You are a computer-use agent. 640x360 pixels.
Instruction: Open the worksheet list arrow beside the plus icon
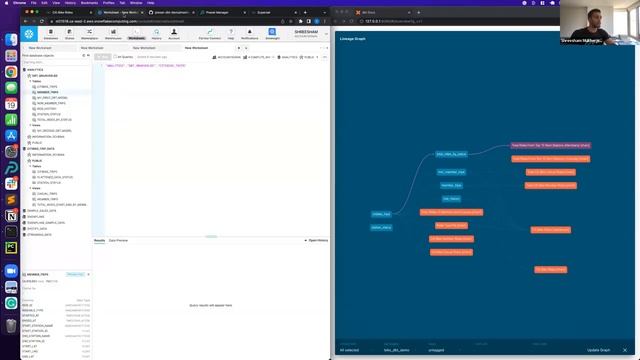pos(246,48)
